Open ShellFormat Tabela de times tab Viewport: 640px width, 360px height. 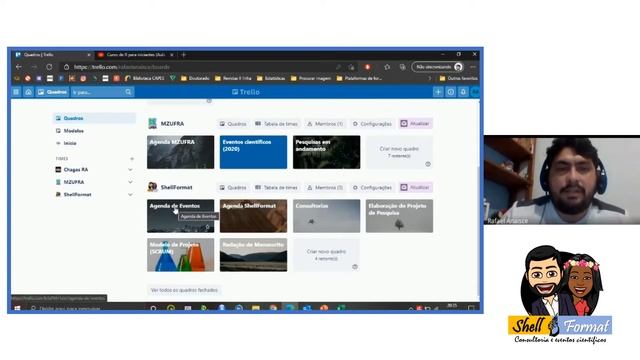276,188
